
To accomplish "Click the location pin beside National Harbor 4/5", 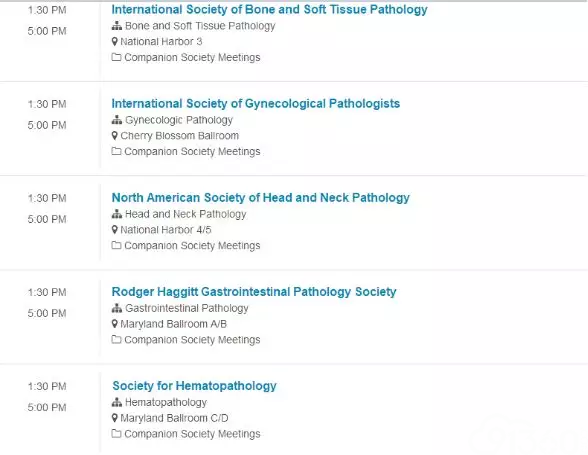I will coord(115,230).
